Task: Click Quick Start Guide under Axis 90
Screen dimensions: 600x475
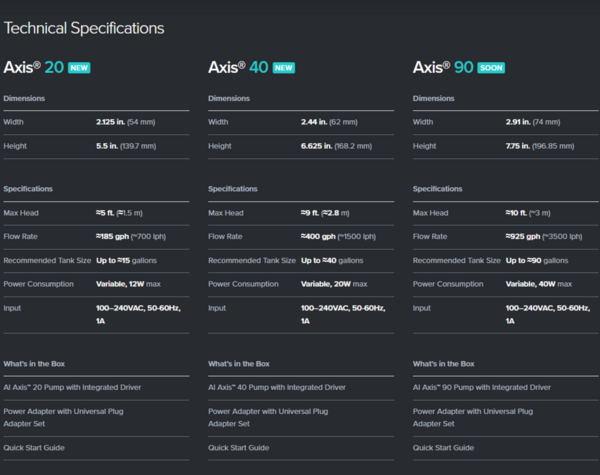Action: click(x=443, y=448)
